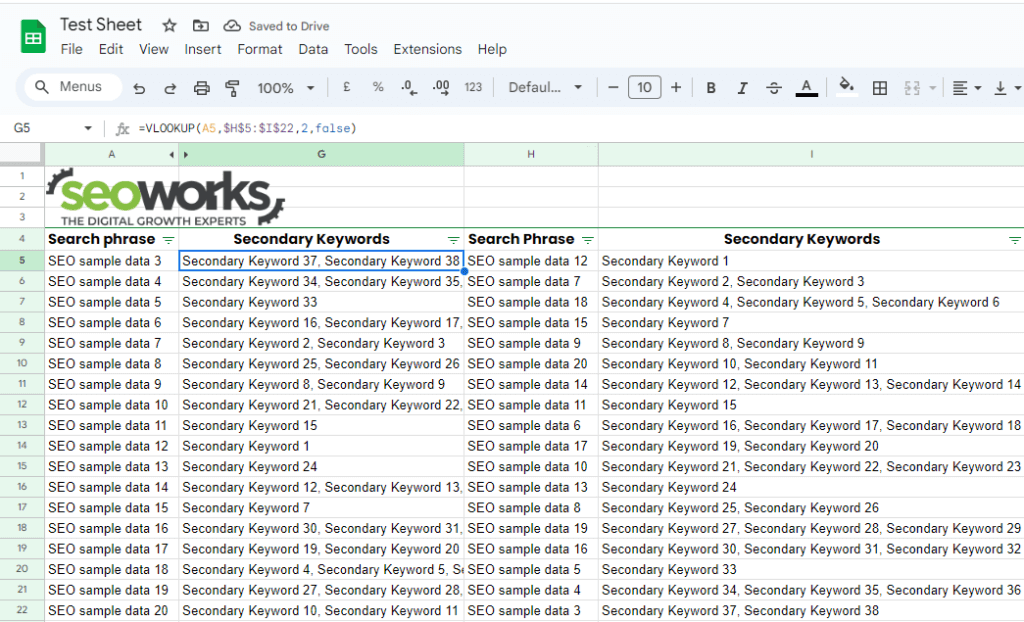Open the Search Phrase column H filter
Screen dimensions: 1024x622
pyautogui.click(x=588, y=240)
